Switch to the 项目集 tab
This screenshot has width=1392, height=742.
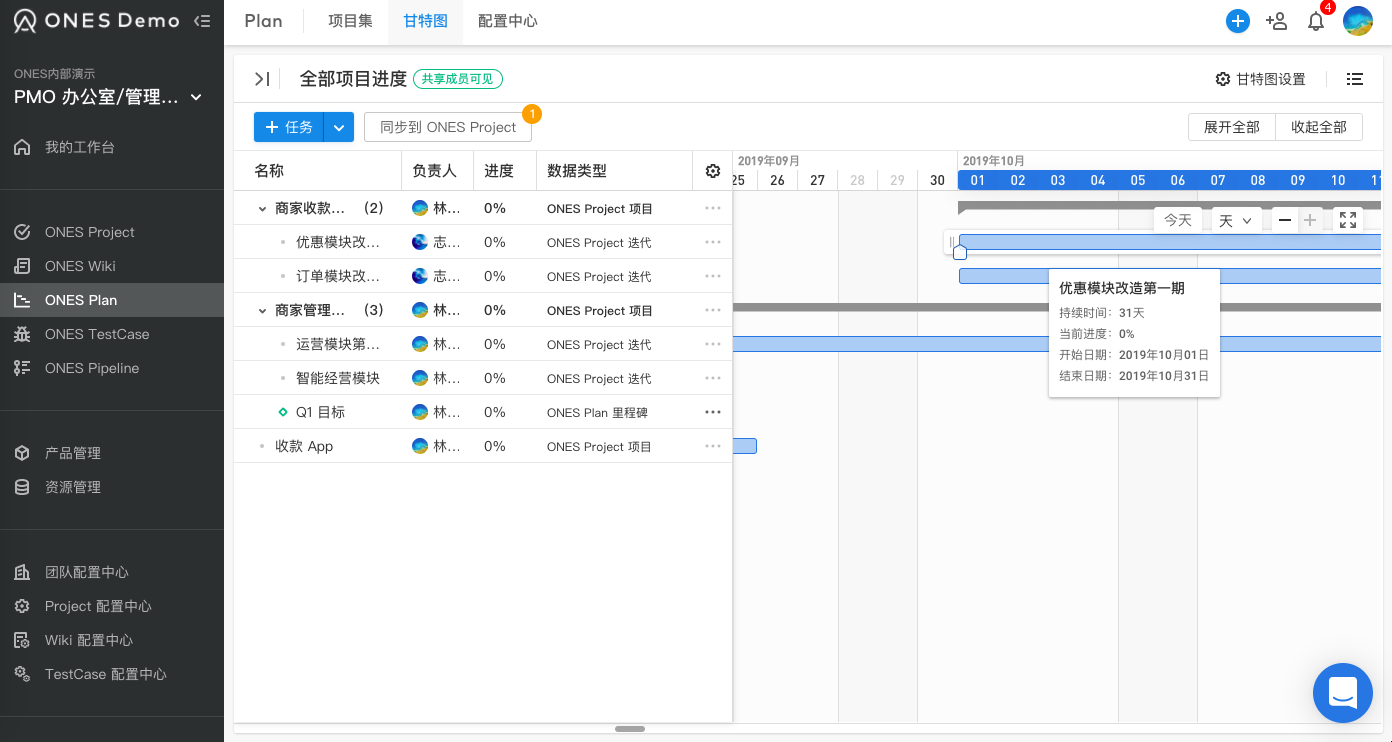[x=350, y=21]
